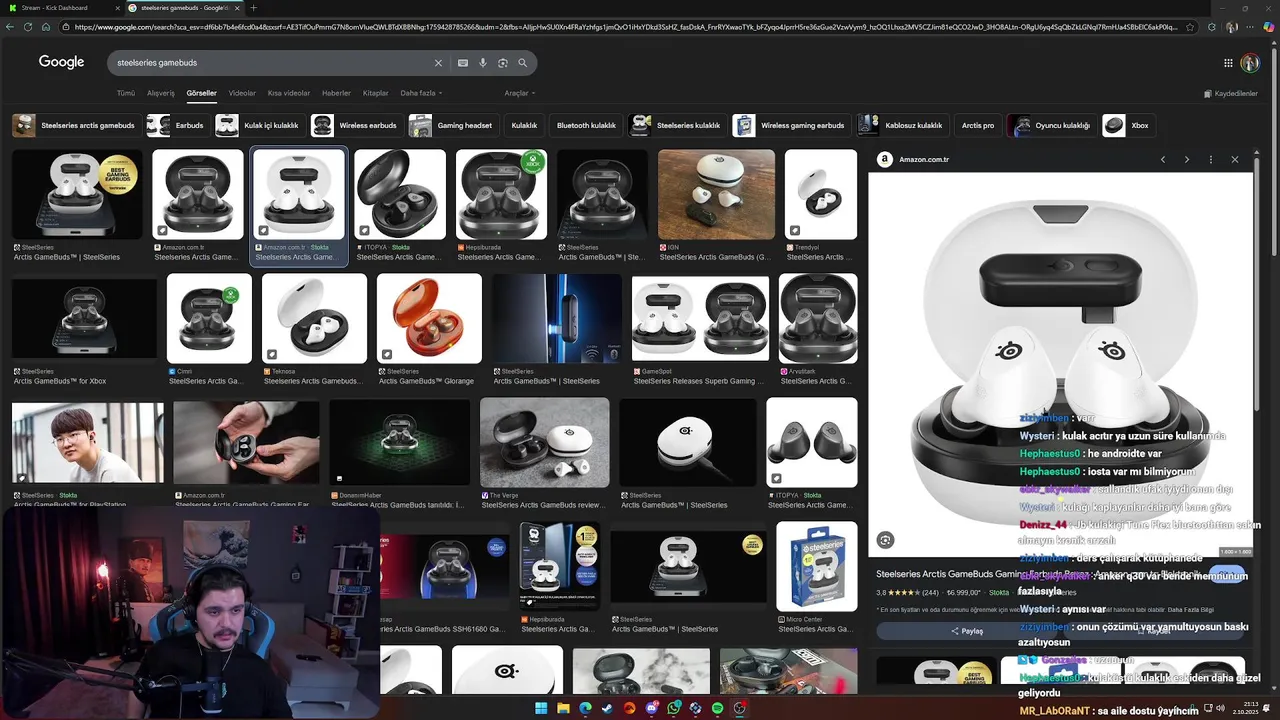Select Kulak içi kulaklık filter chip
Viewport: 1280px width, 720px height.
pos(259,125)
